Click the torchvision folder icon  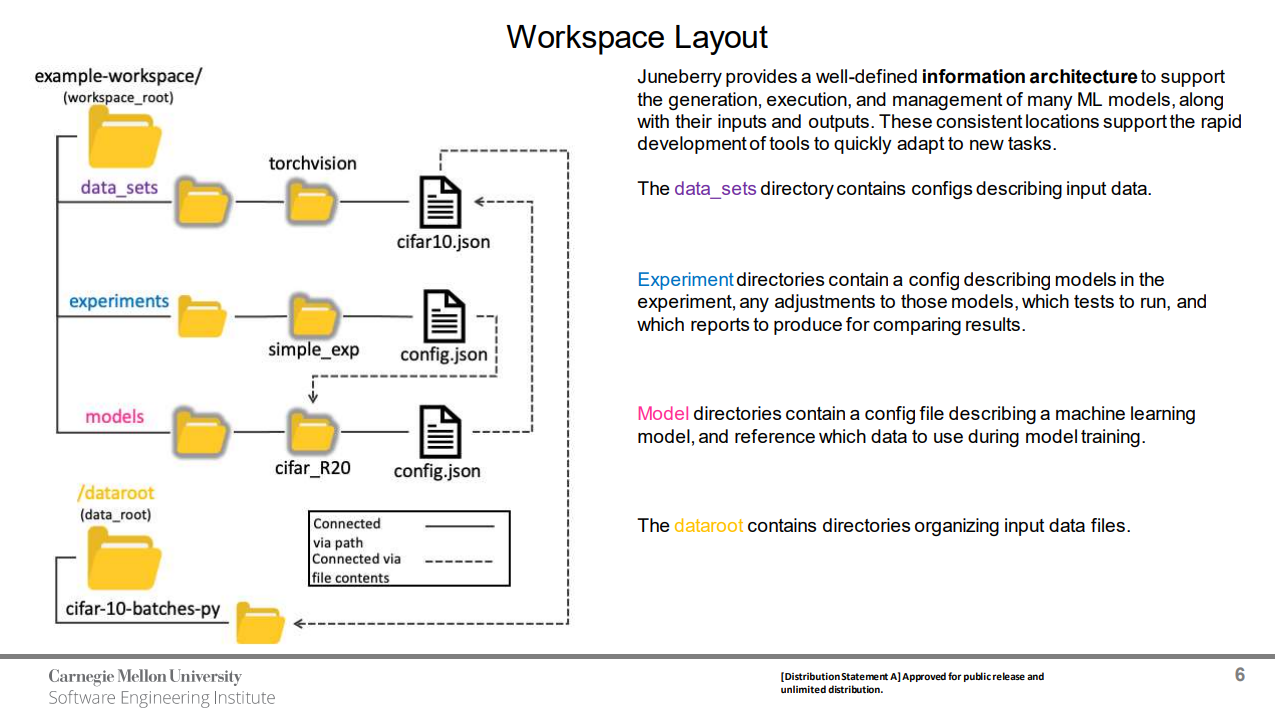coord(312,202)
